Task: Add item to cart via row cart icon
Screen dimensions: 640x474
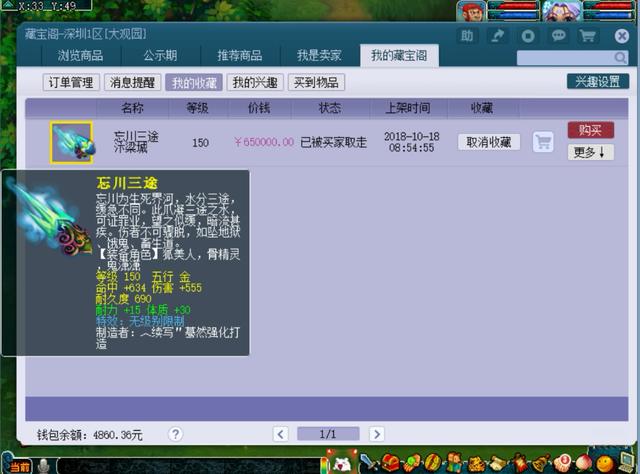Action: (x=543, y=142)
